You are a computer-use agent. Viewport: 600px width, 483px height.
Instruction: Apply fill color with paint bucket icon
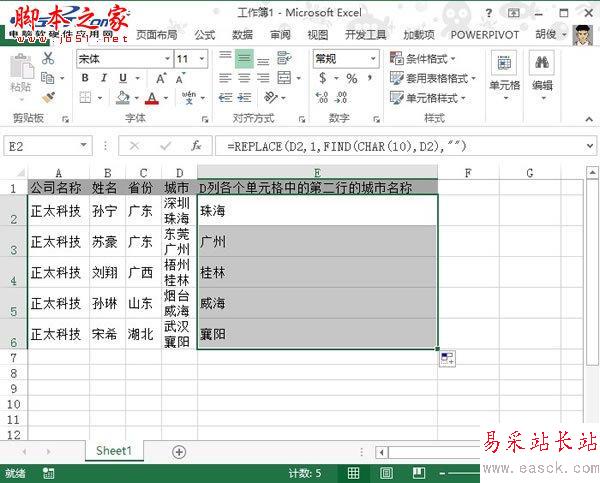[x=122, y=98]
